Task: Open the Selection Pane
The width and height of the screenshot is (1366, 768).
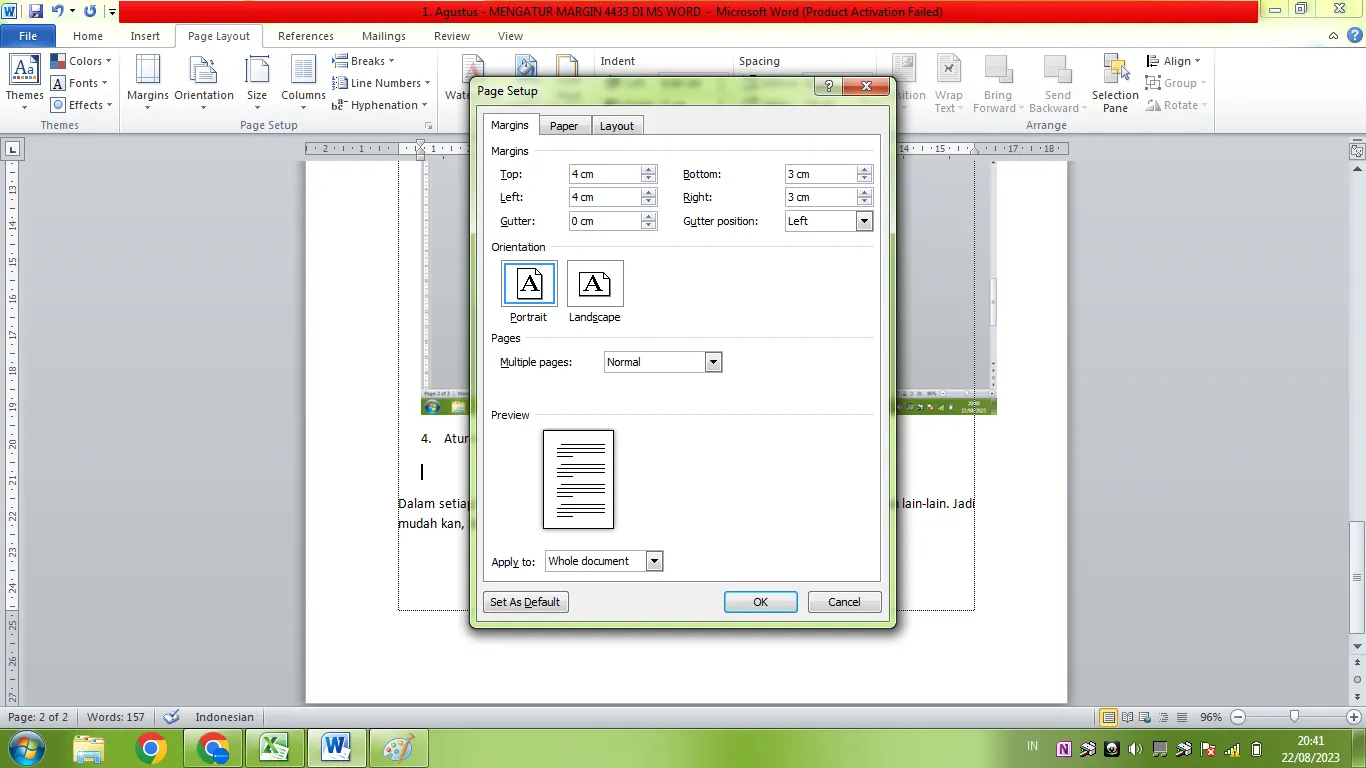Action: [1114, 83]
